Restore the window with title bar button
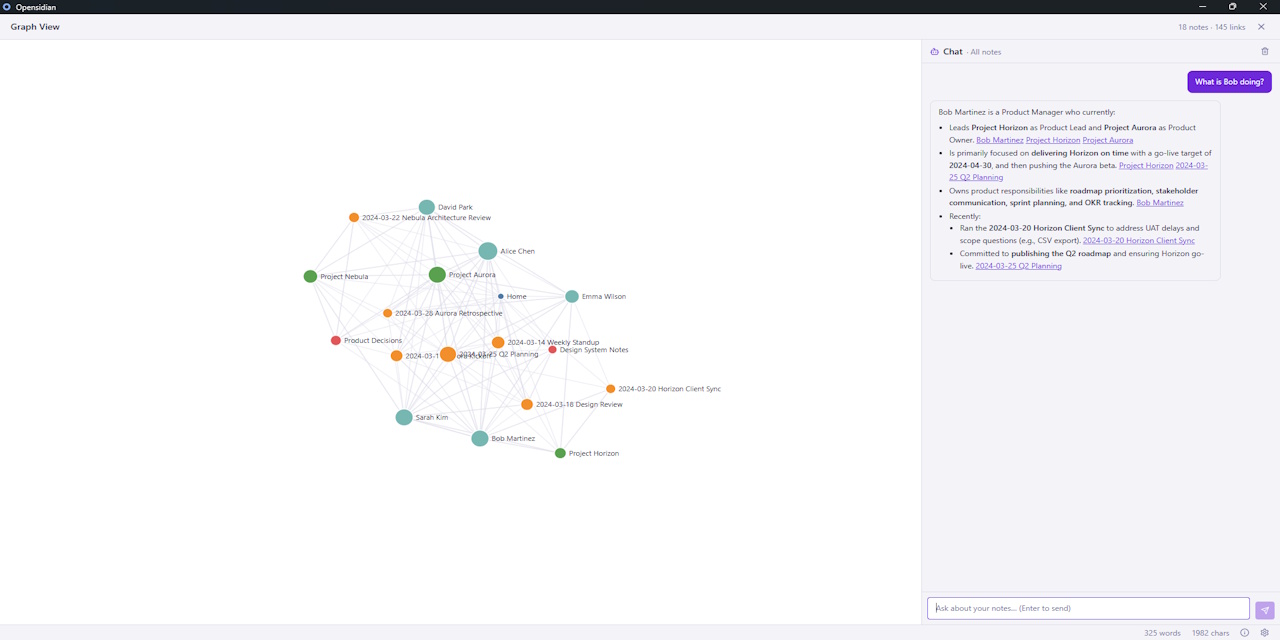The width and height of the screenshot is (1280, 640). point(1232,7)
